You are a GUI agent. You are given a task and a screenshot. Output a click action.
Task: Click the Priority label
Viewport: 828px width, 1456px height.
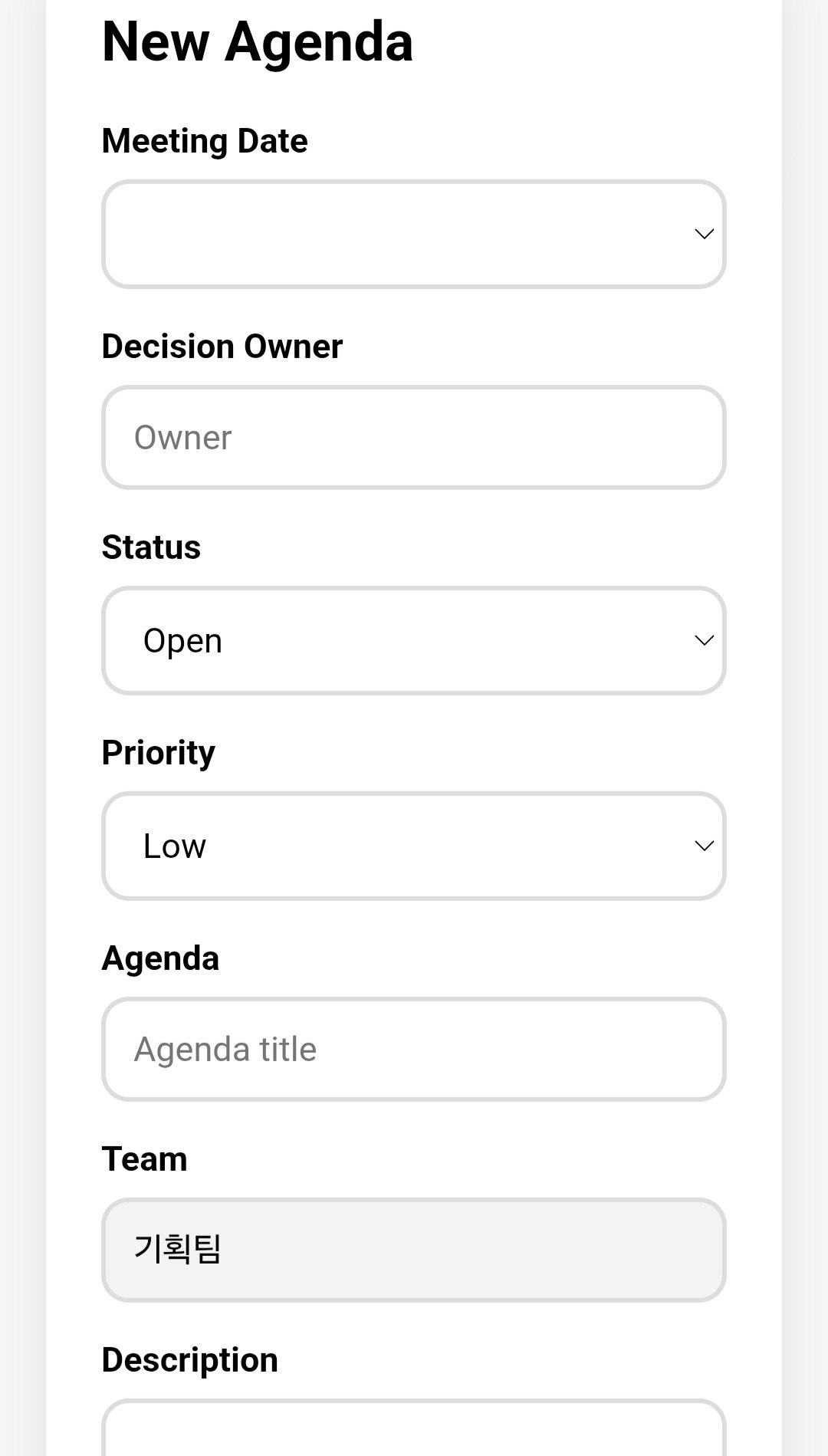[x=159, y=753]
